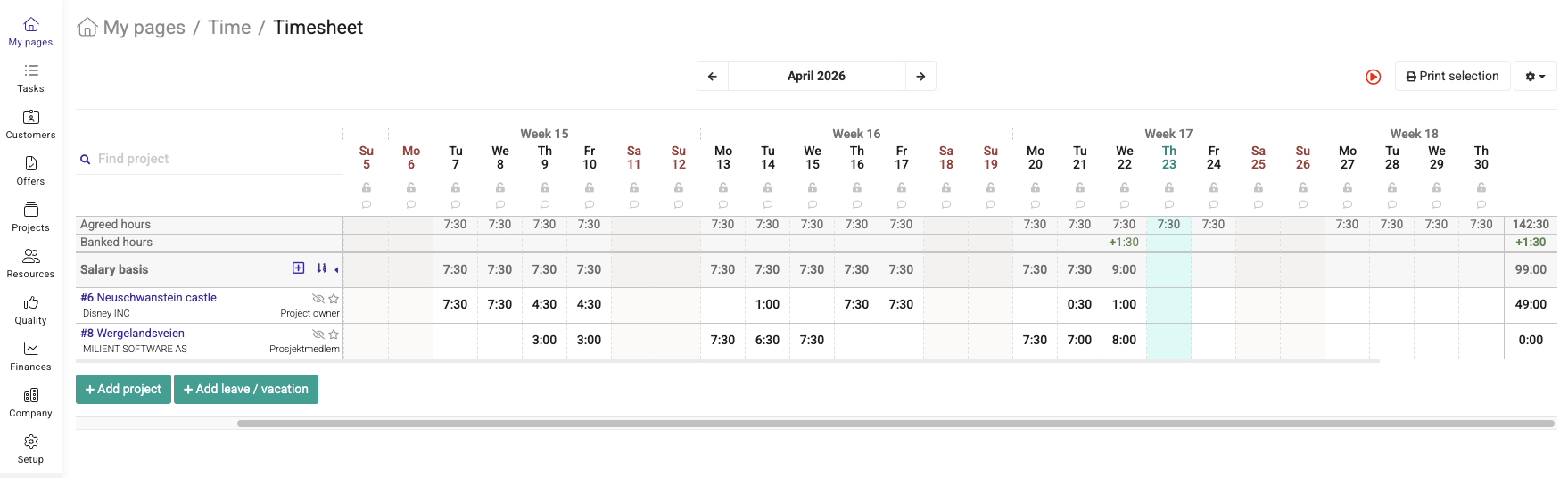
Task: Click Add leave / vacation button
Action: coord(246,389)
